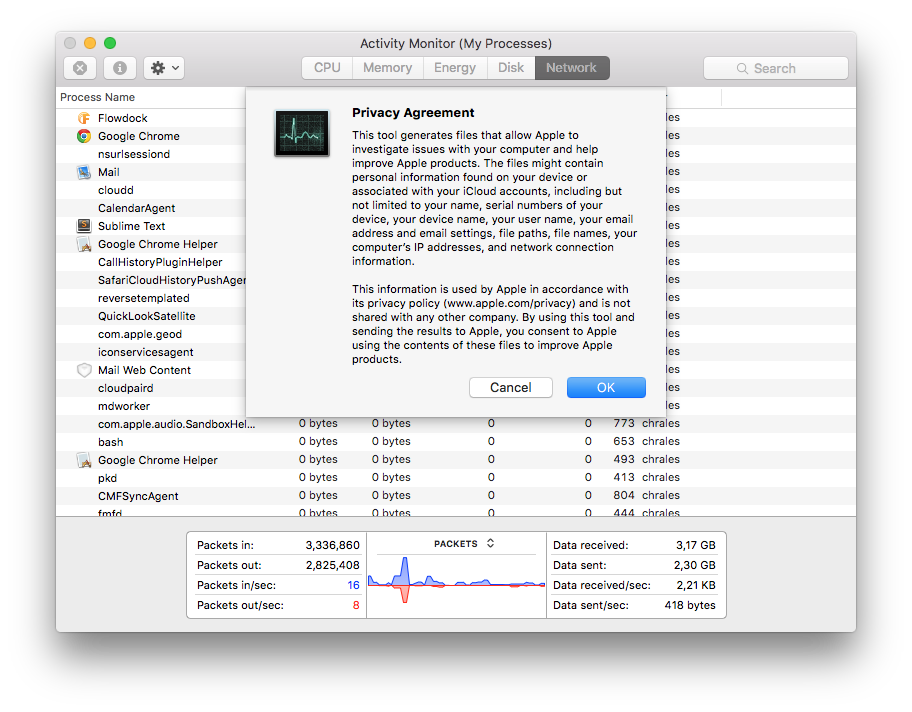The width and height of the screenshot is (912, 712).
Task: Click the Google Chrome icon in process list
Action: [x=84, y=136]
